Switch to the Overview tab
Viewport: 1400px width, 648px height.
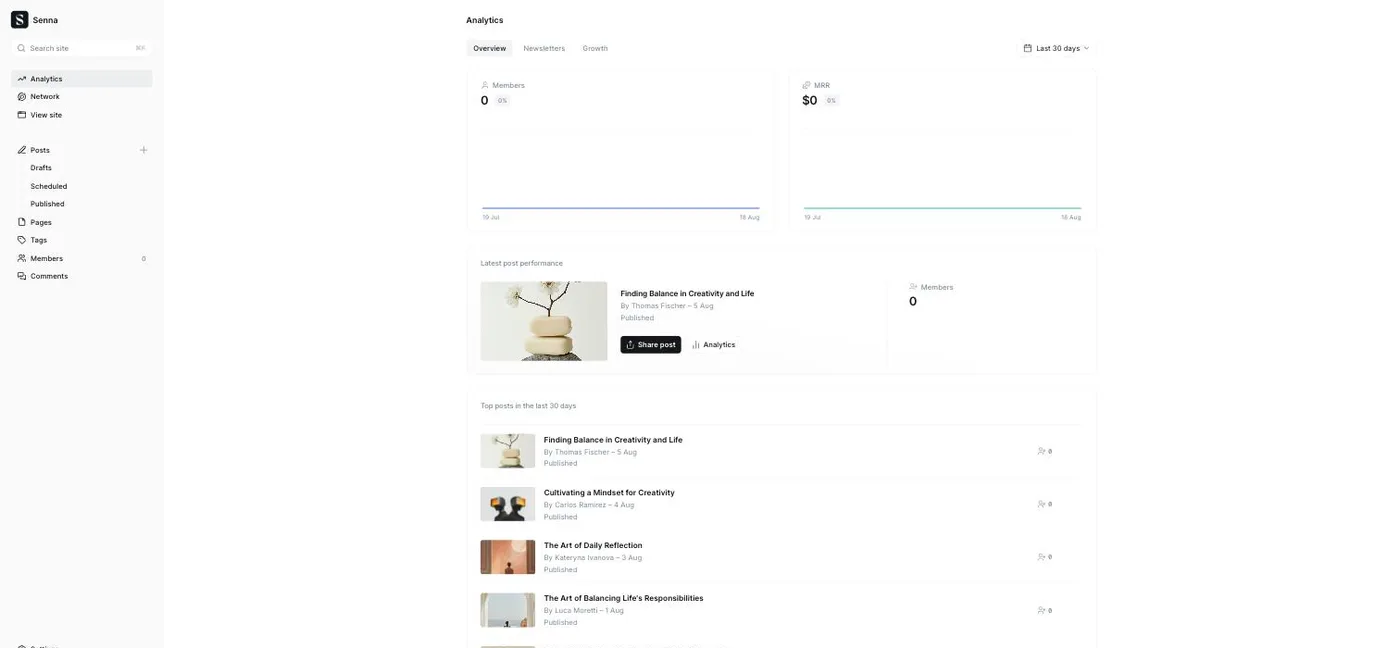[489, 48]
